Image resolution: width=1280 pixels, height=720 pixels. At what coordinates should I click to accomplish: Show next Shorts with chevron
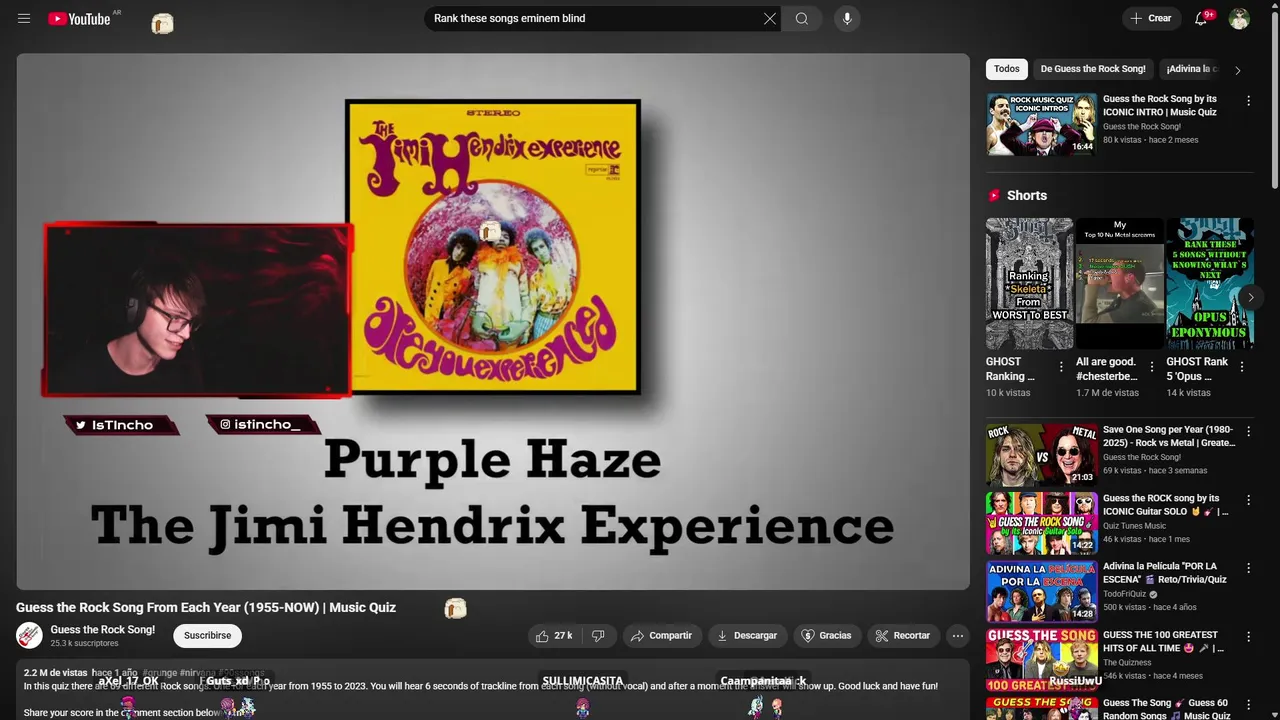(x=1250, y=297)
